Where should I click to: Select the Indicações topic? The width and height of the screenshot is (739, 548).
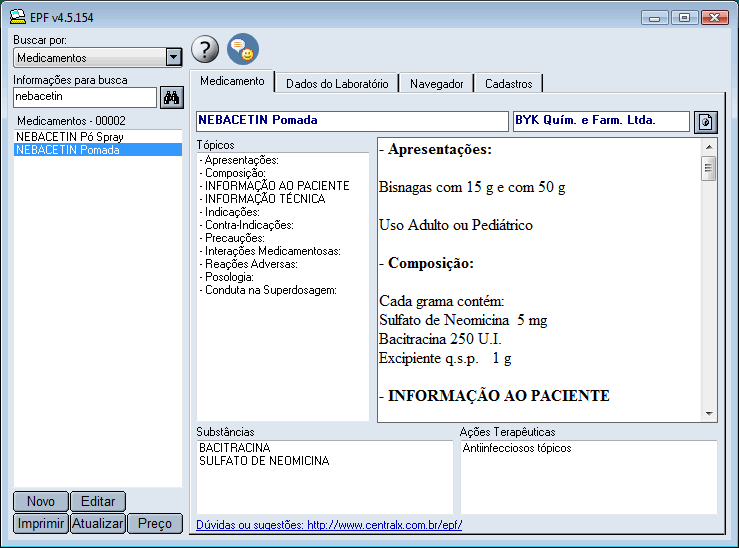point(230,212)
